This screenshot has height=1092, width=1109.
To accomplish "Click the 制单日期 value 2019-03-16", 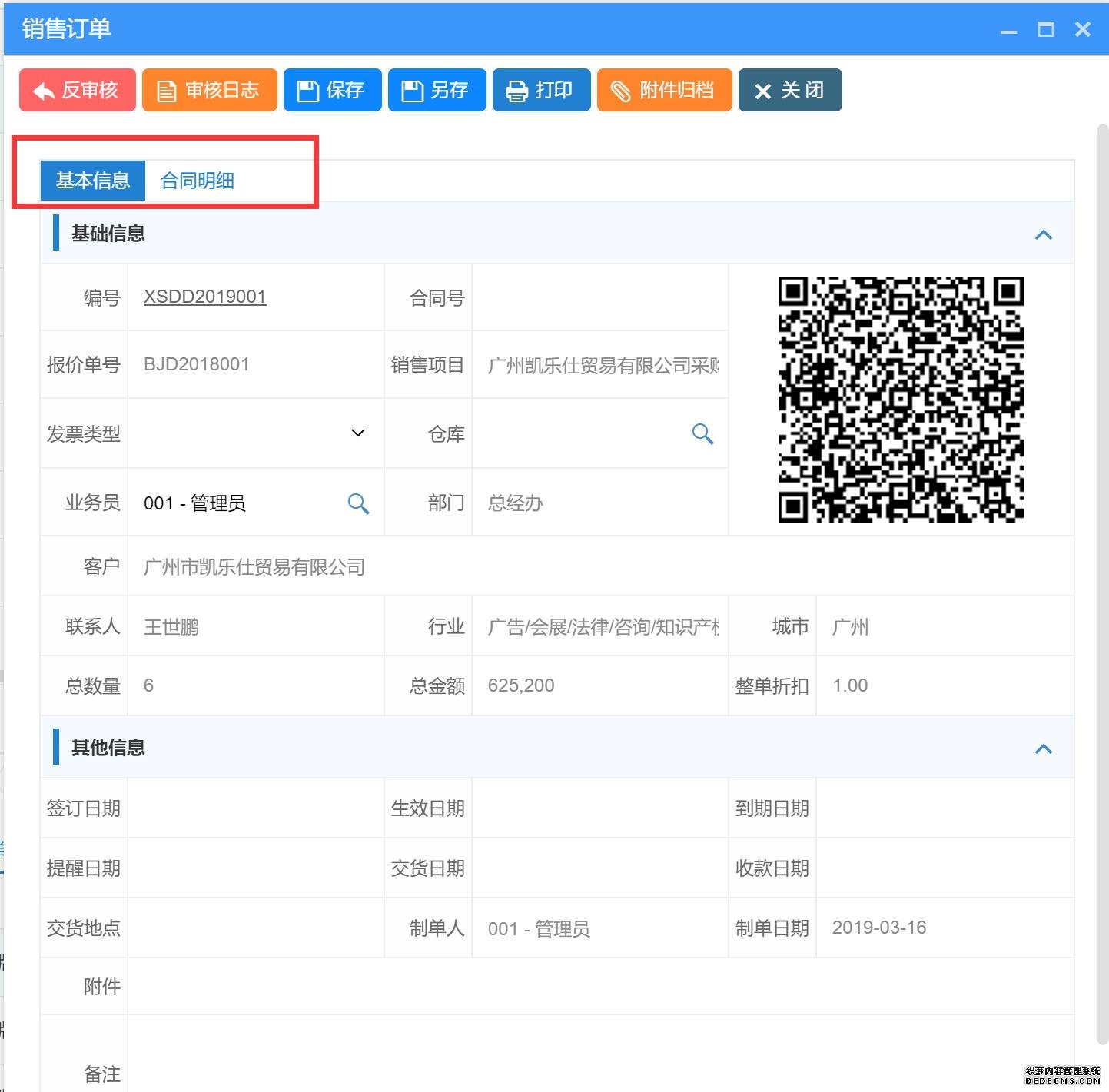I will pyautogui.click(x=879, y=928).
